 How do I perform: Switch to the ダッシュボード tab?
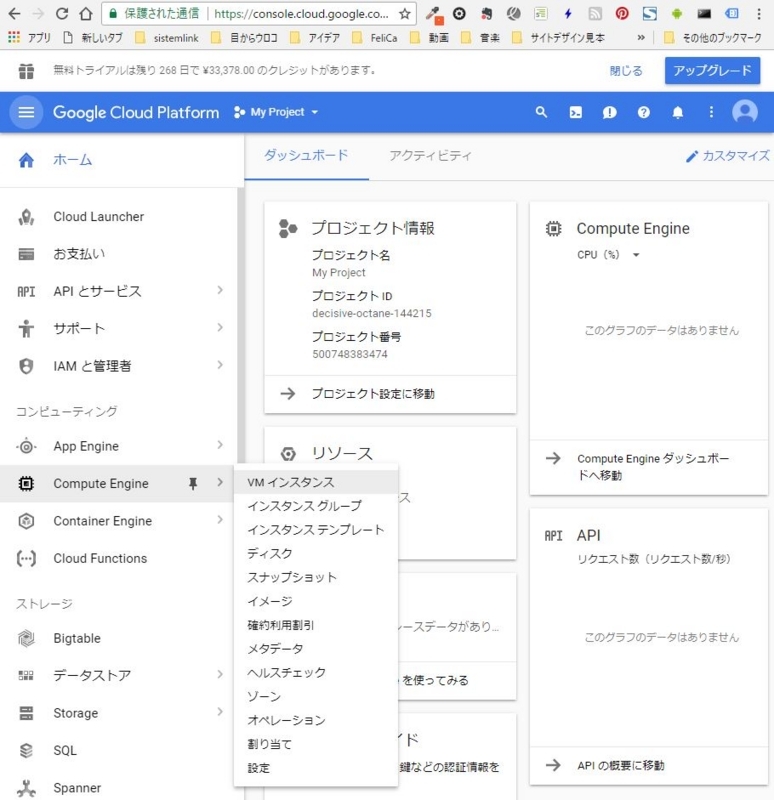(306, 156)
